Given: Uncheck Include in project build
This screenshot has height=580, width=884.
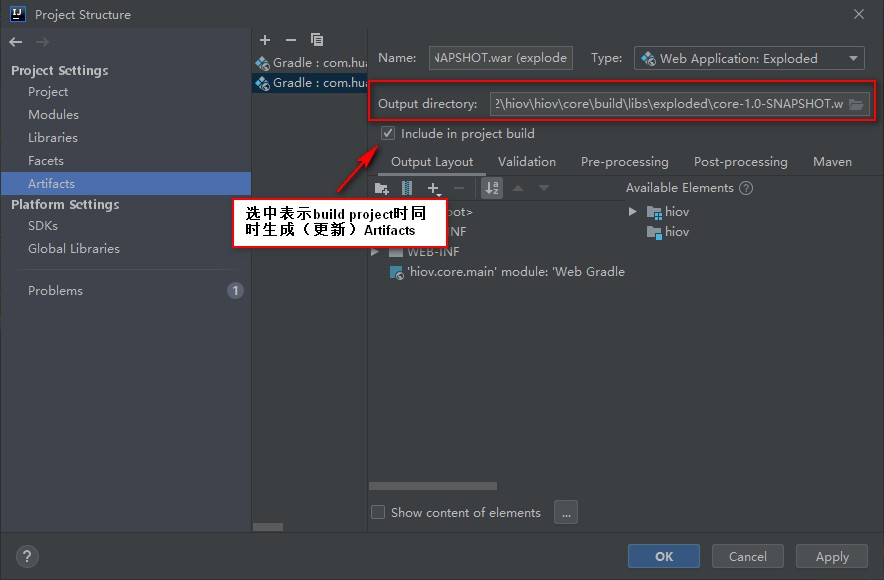Looking at the screenshot, I should pyautogui.click(x=387, y=133).
